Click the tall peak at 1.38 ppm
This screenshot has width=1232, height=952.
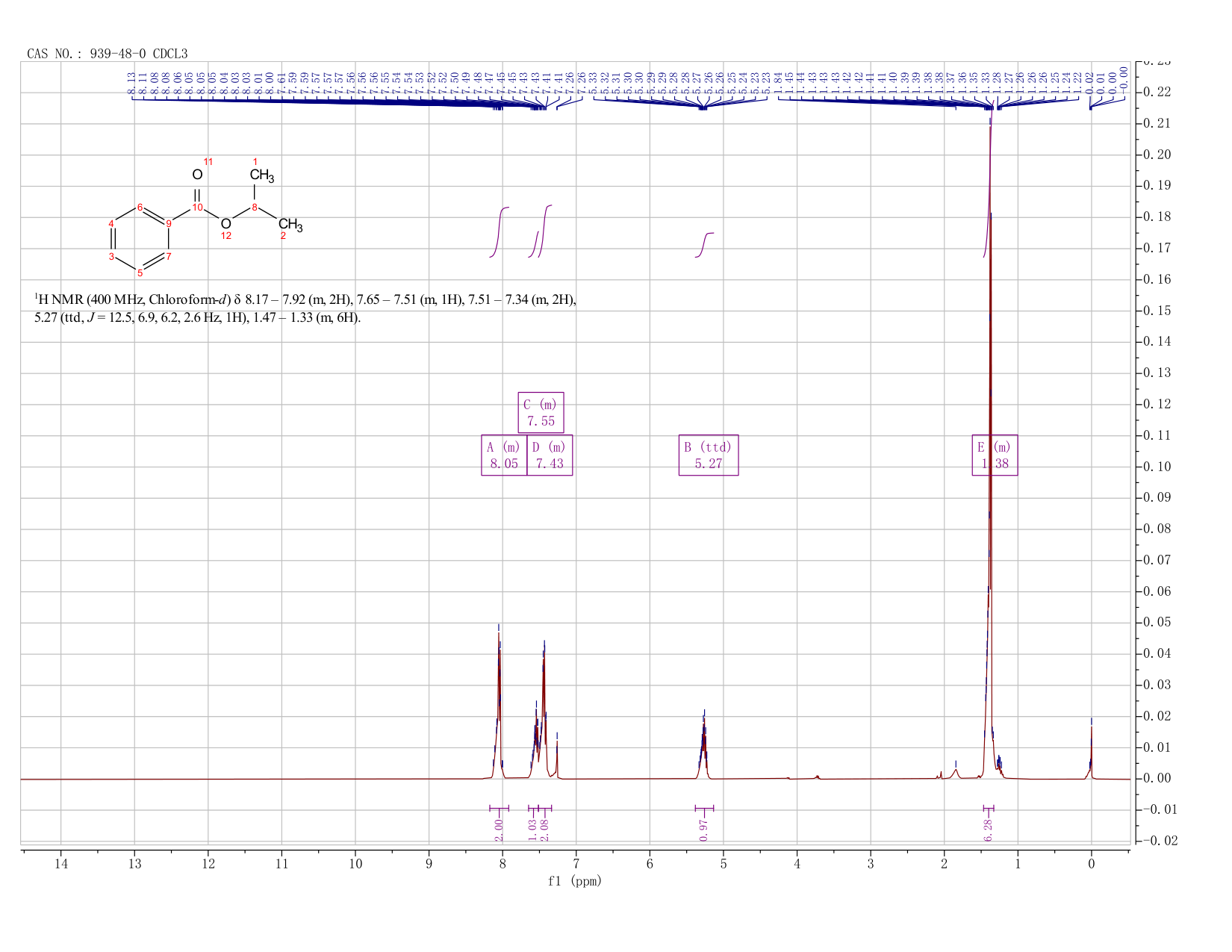[x=990, y=448]
